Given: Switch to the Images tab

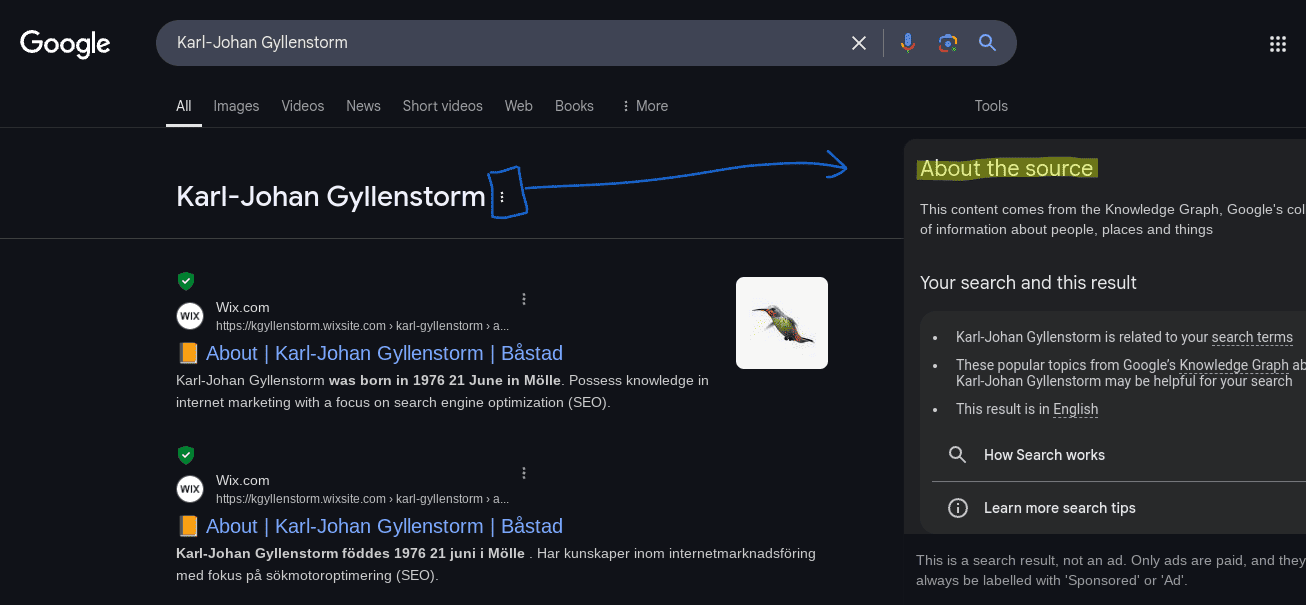Looking at the screenshot, I should pos(236,106).
